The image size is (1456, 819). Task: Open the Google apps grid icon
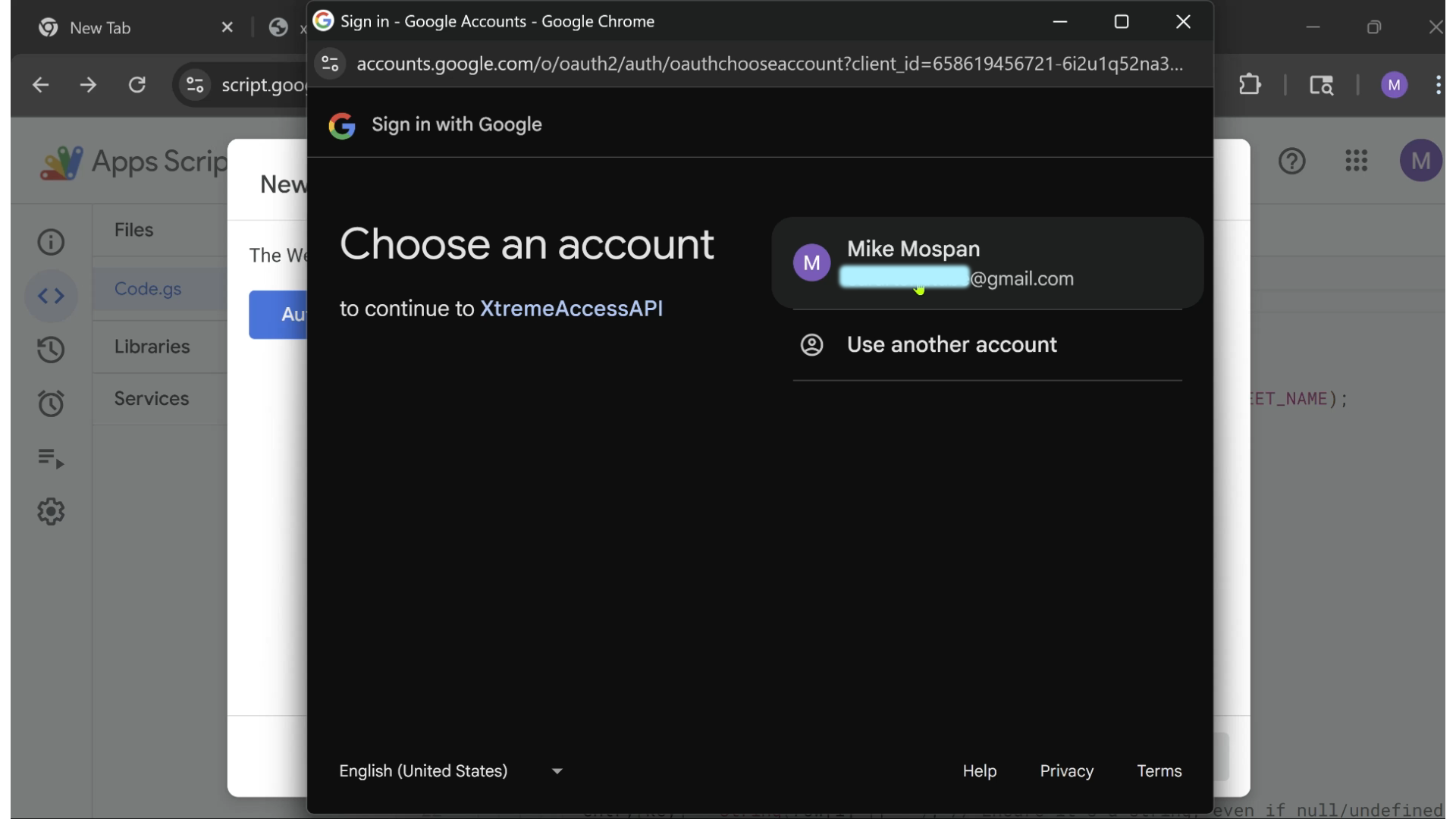1357,161
